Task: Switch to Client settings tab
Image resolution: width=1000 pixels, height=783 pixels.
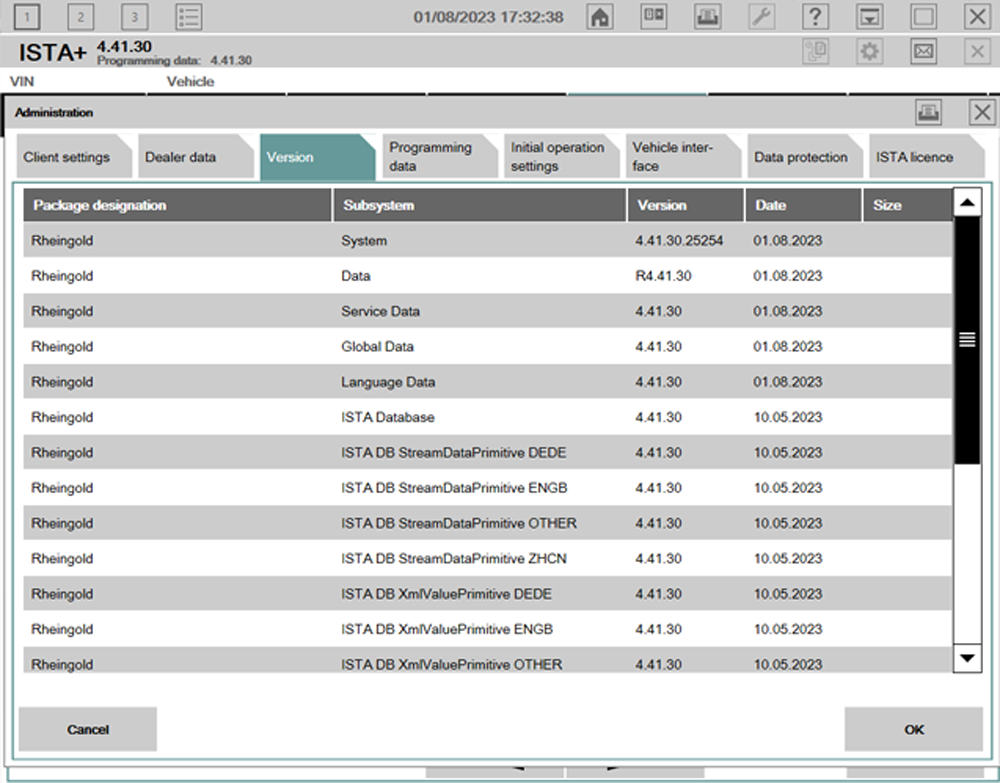Action: pos(73,157)
